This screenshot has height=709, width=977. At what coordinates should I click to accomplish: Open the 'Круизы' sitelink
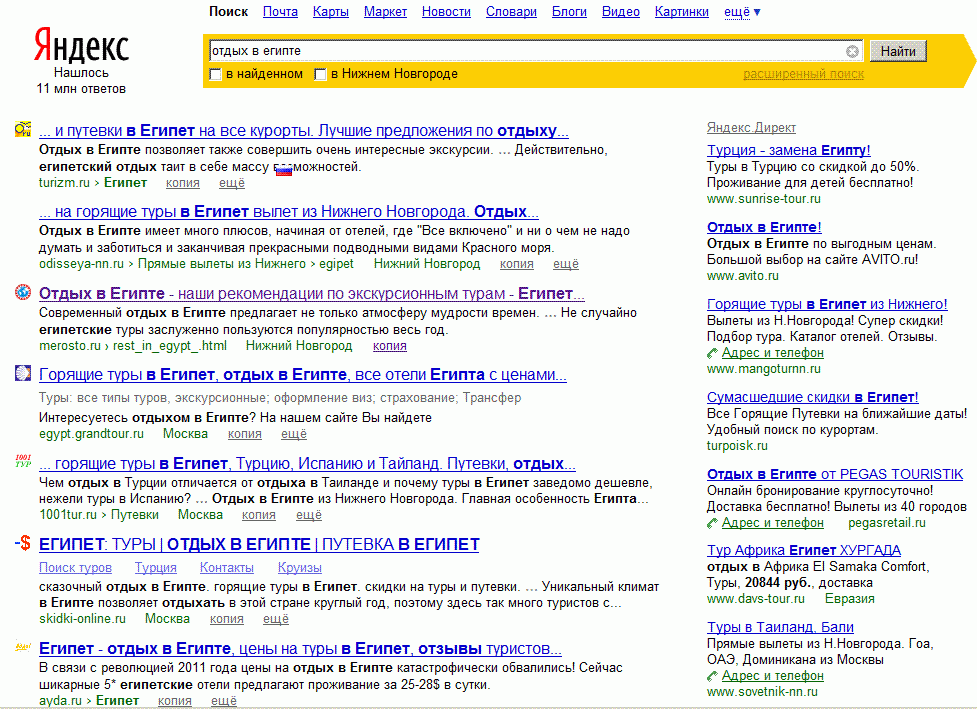(x=300, y=568)
